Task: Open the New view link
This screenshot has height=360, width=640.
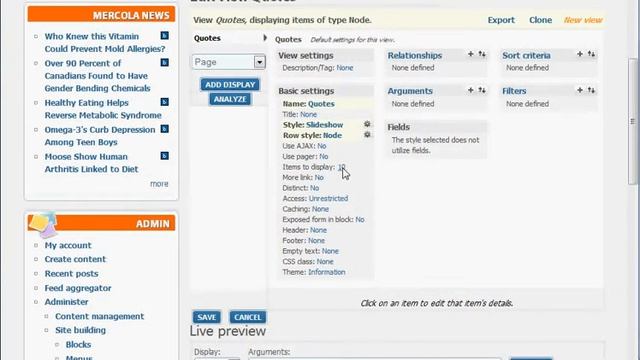Action: [583, 20]
